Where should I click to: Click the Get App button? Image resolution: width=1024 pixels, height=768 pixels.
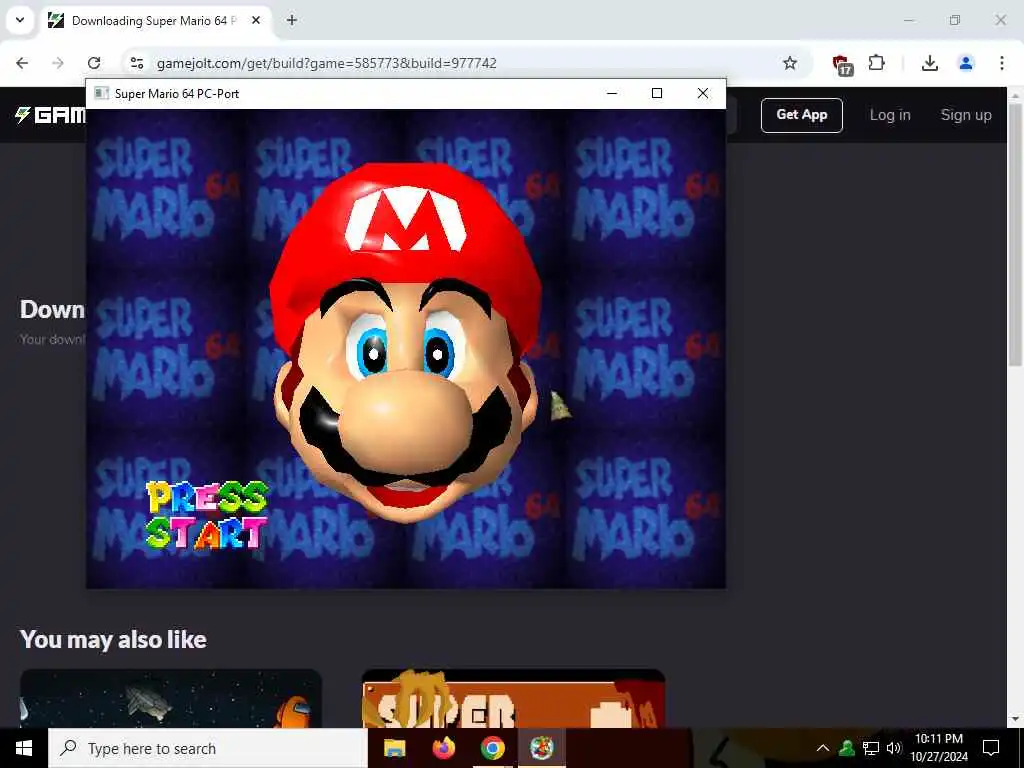click(801, 115)
